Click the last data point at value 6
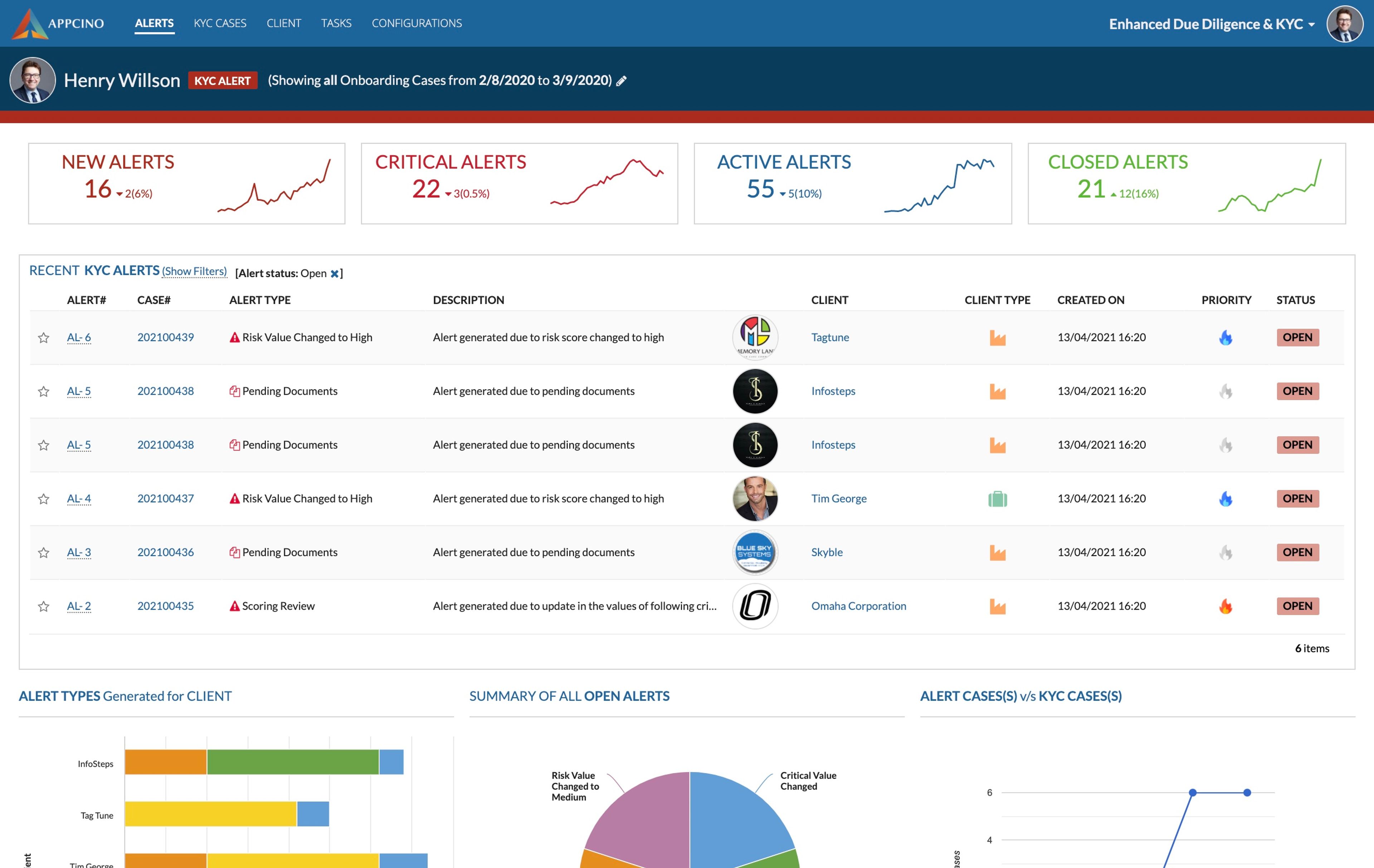 point(1247,793)
